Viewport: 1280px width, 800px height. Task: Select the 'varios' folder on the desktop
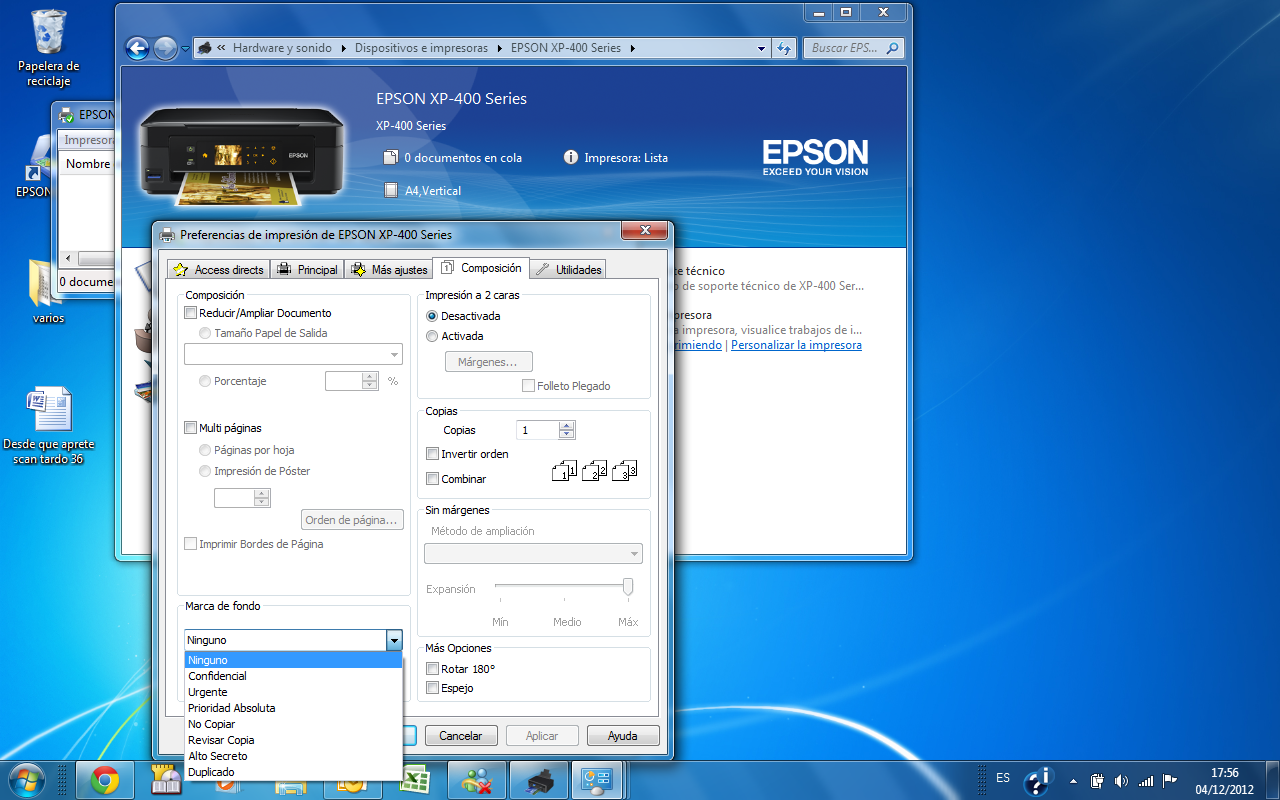pos(47,291)
